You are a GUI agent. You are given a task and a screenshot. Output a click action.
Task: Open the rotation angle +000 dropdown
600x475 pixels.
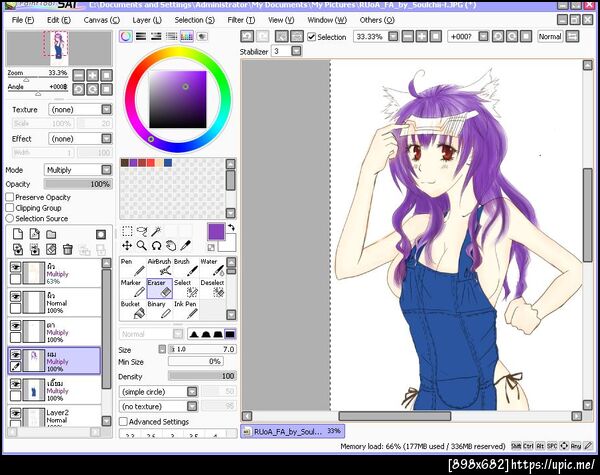484,36
